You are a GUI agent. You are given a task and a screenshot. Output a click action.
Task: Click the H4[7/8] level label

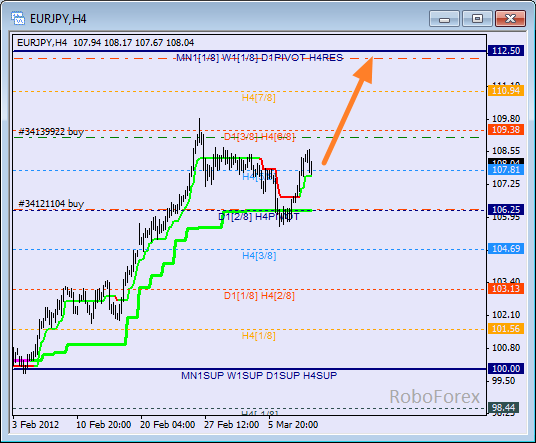coord(258,98)
